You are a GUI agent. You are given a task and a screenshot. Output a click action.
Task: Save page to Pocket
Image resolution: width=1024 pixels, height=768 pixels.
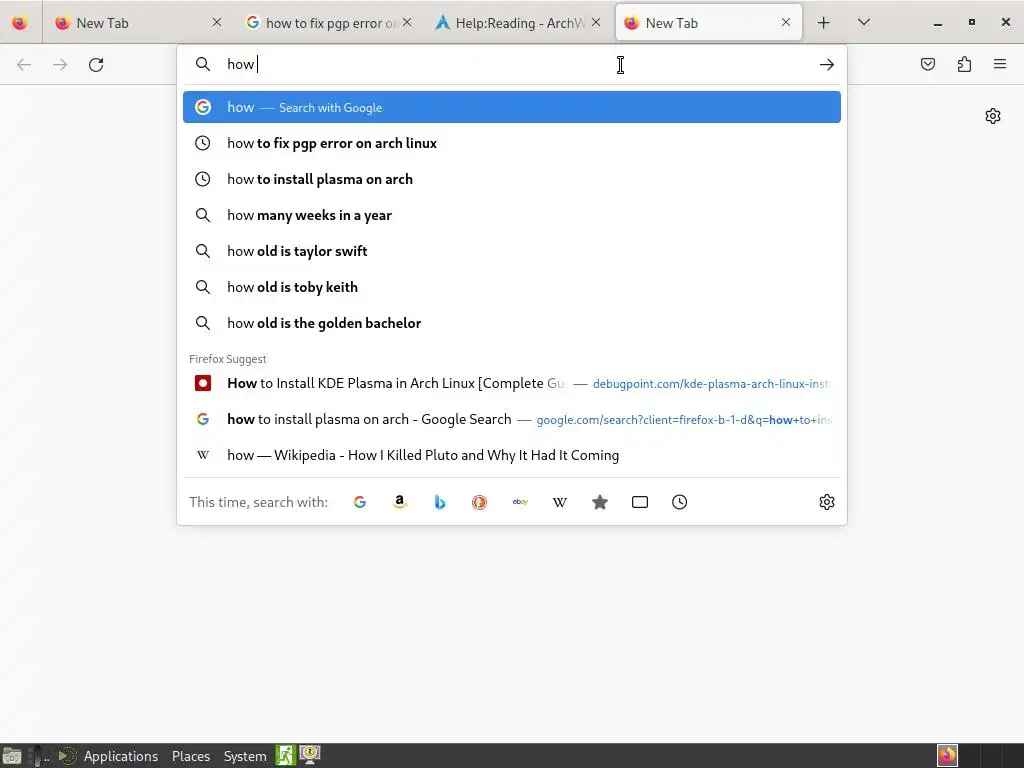[x=927, y=64]
